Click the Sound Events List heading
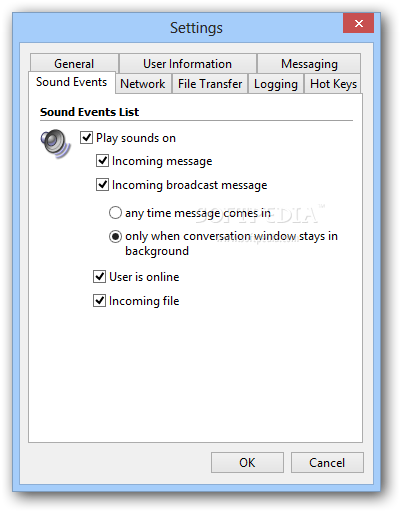The height and width of the screenshot is (512, 401). point(89,112)
